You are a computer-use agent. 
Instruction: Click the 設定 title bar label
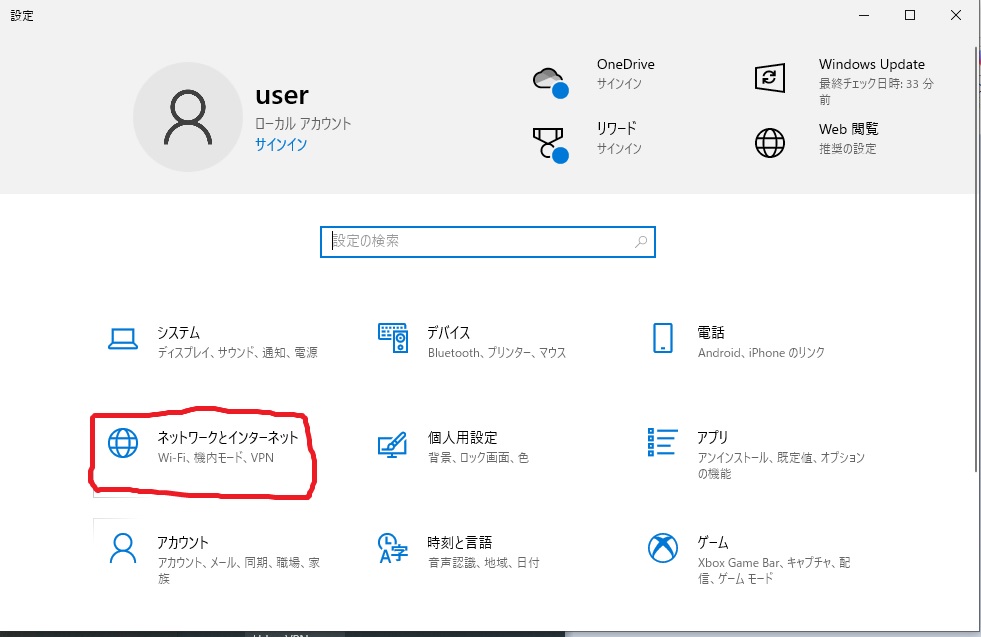[22, 15]
